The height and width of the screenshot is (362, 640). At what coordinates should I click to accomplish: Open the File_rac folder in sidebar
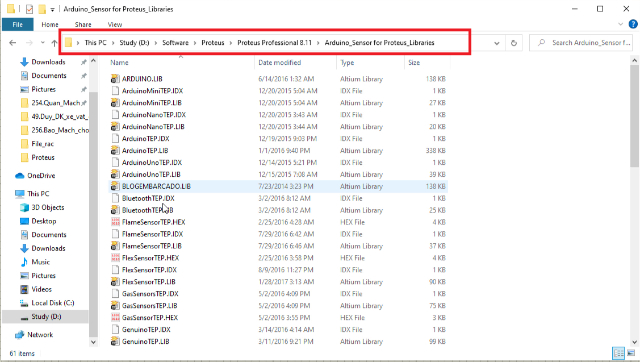click(42, 144)
